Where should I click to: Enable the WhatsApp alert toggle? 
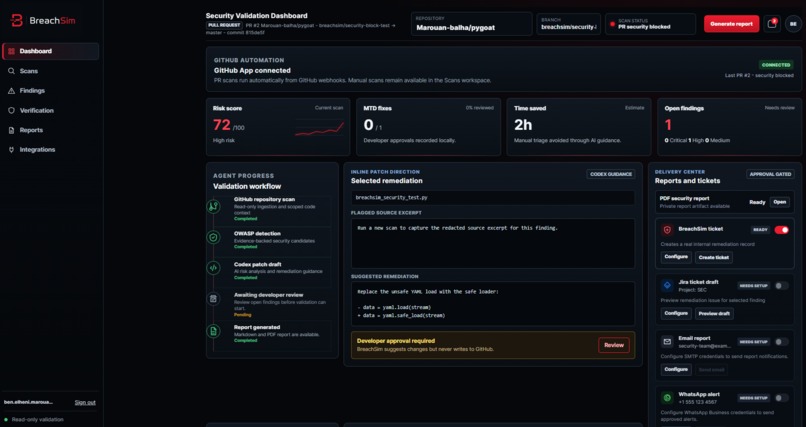781,398
